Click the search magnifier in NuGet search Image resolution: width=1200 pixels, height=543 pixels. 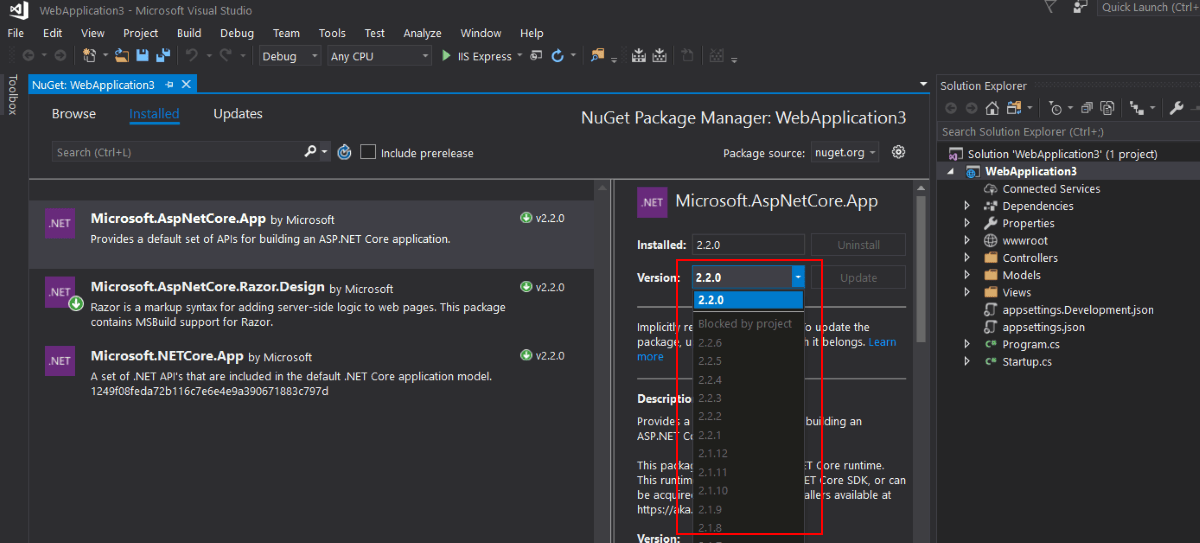[x=310, y=152]
